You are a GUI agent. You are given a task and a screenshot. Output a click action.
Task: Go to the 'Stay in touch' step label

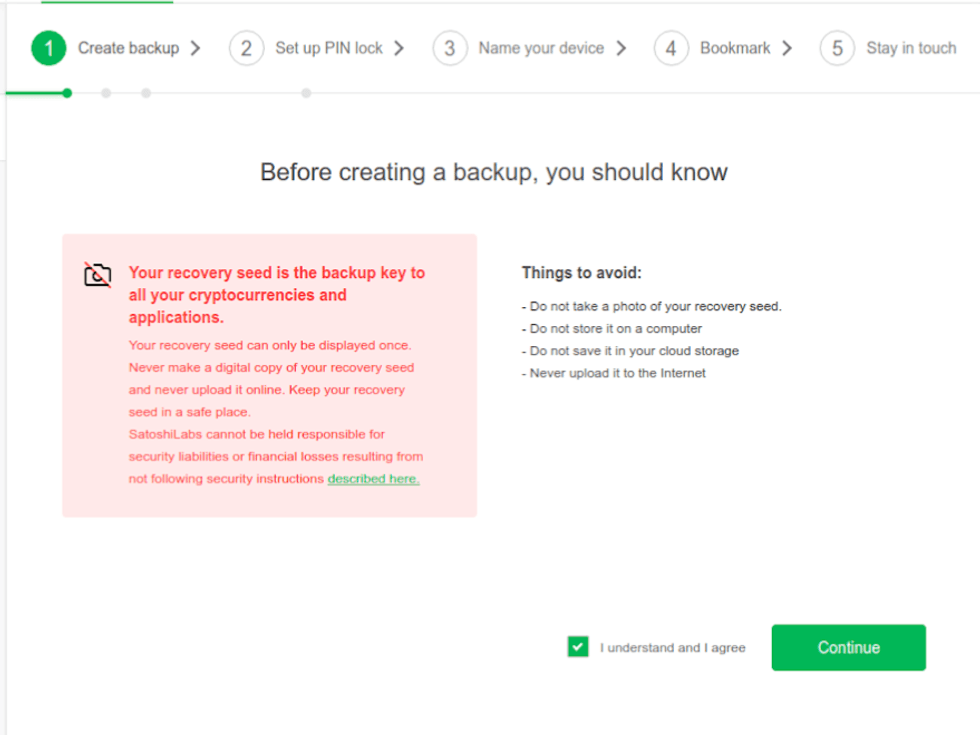pyautogui.click(x=910, y=48)
